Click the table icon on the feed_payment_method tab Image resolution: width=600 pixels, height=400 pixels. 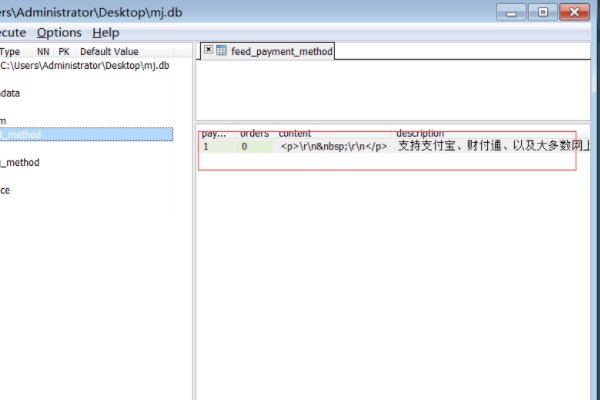coord(222,50)
